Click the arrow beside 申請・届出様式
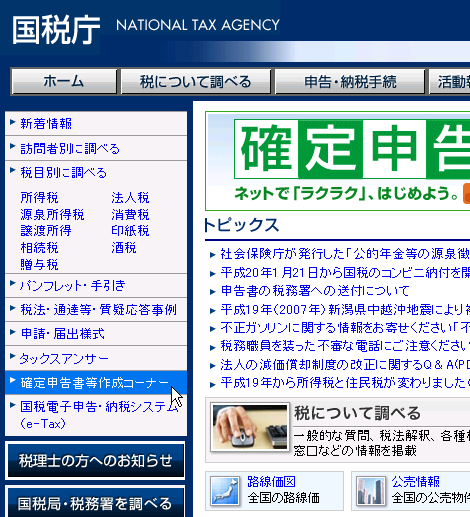The height and width of the screenshot is (517, 470). point(13,332)
